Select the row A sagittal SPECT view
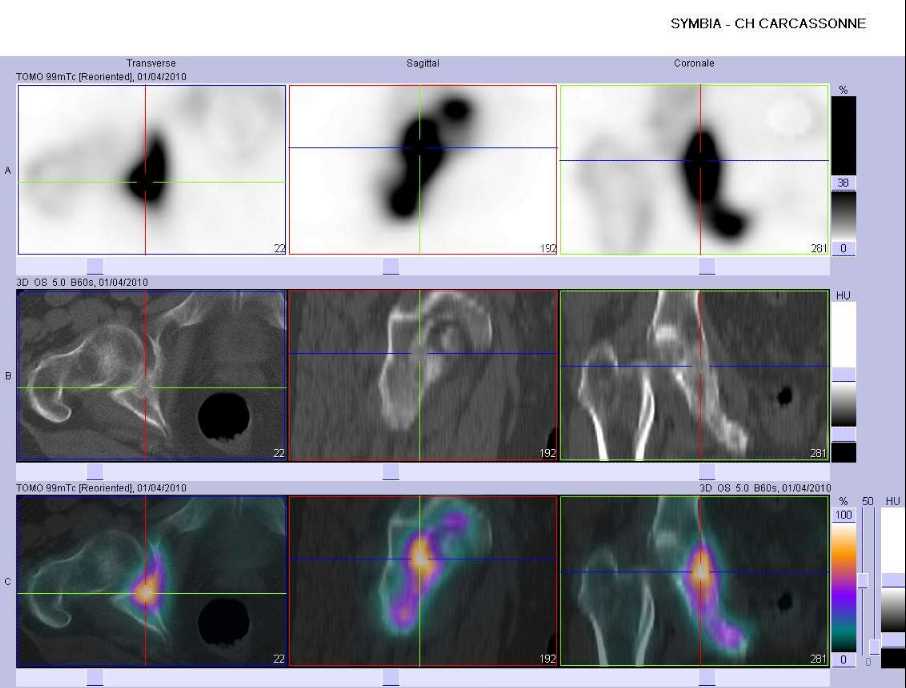The height and width of the screenshot is (688, 906). click(x=422, y=170)
